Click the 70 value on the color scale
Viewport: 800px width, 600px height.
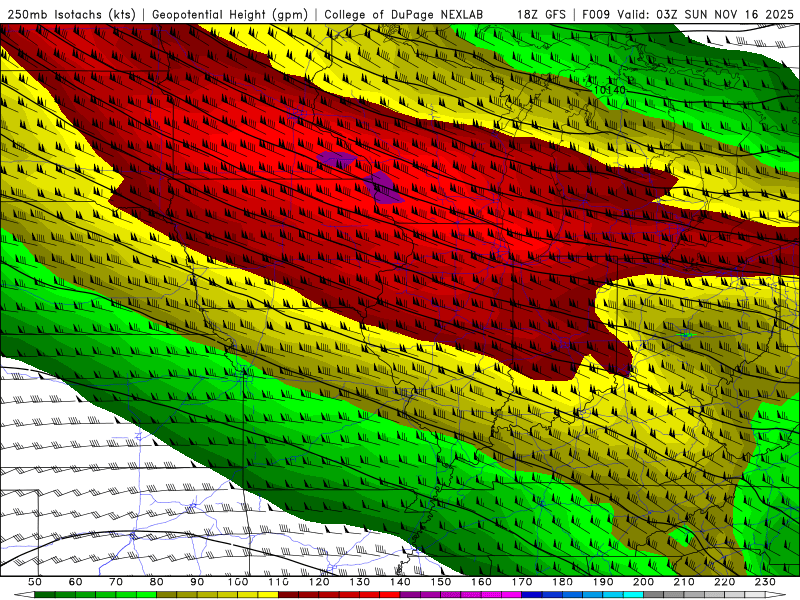point(116,582)
